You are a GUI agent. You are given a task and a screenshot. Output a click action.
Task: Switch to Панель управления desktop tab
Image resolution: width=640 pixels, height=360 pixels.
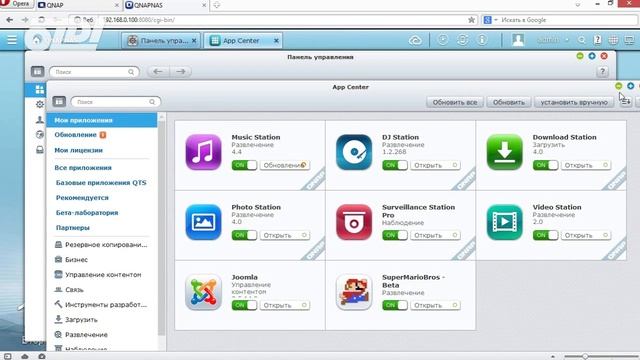[x=162, y=40]
